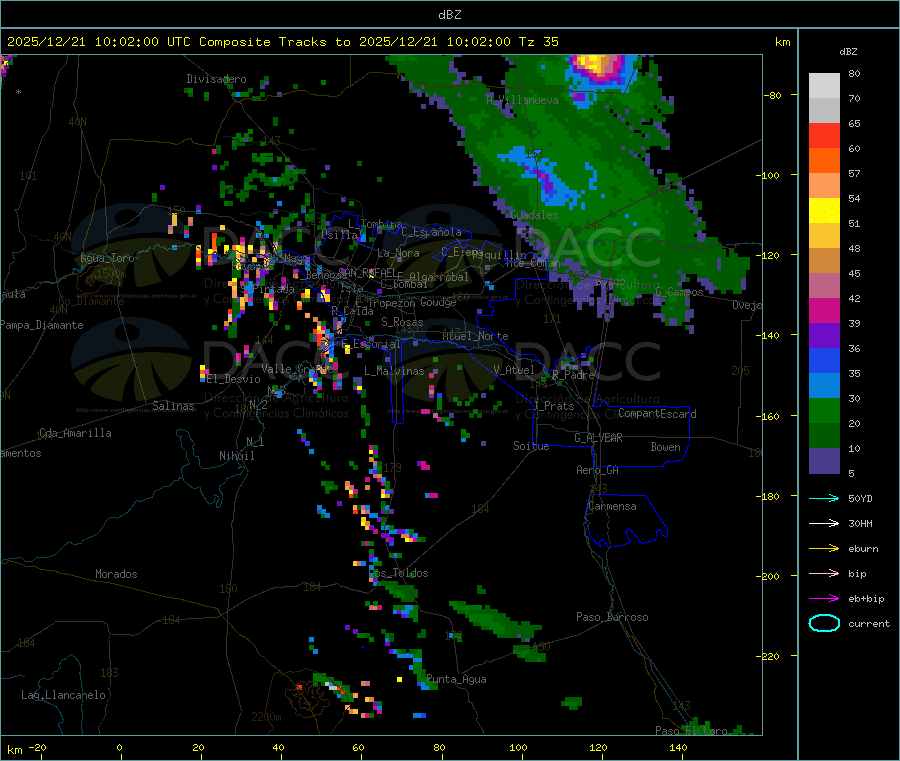The width and height of the screenshot is (900, 761).
Task: Click the '50YD' legend label
Action: 860,498
